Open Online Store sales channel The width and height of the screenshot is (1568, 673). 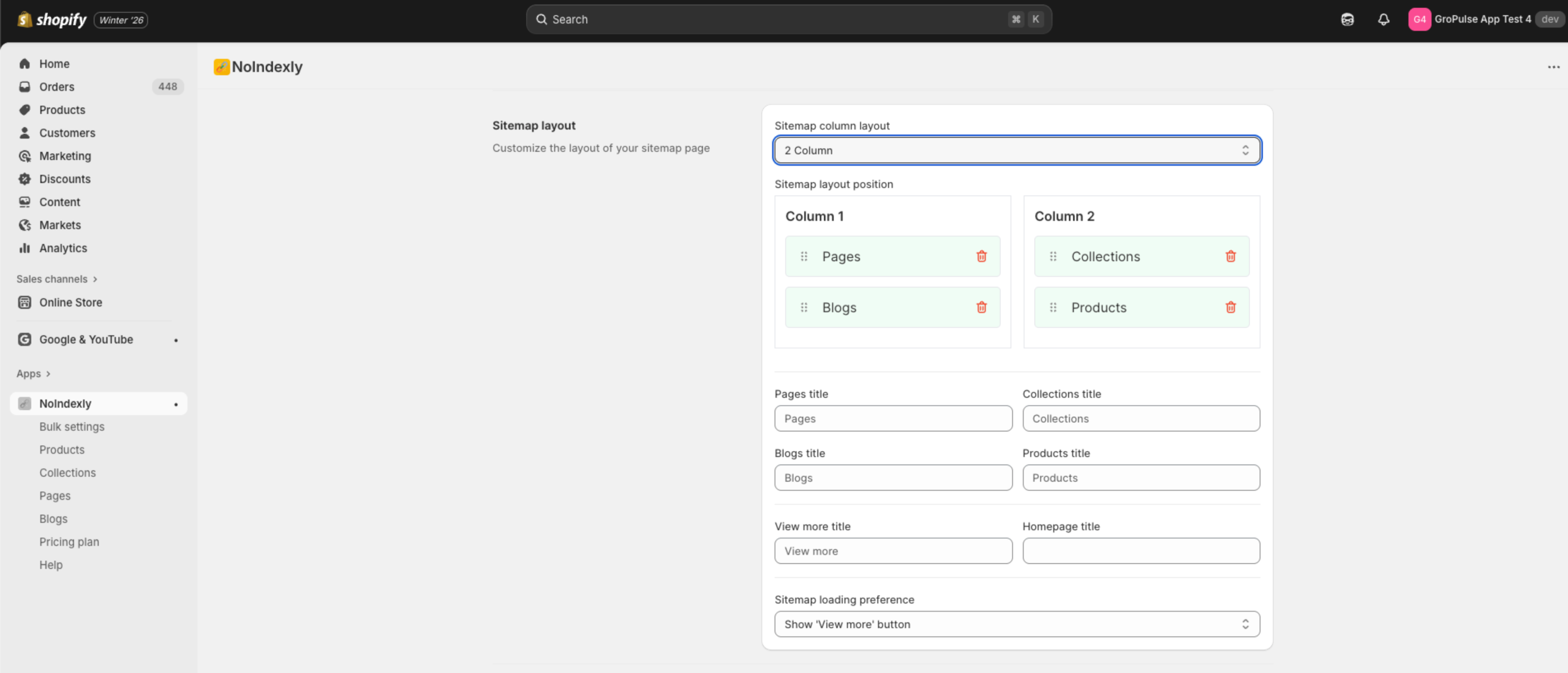[x=70, y=302]
